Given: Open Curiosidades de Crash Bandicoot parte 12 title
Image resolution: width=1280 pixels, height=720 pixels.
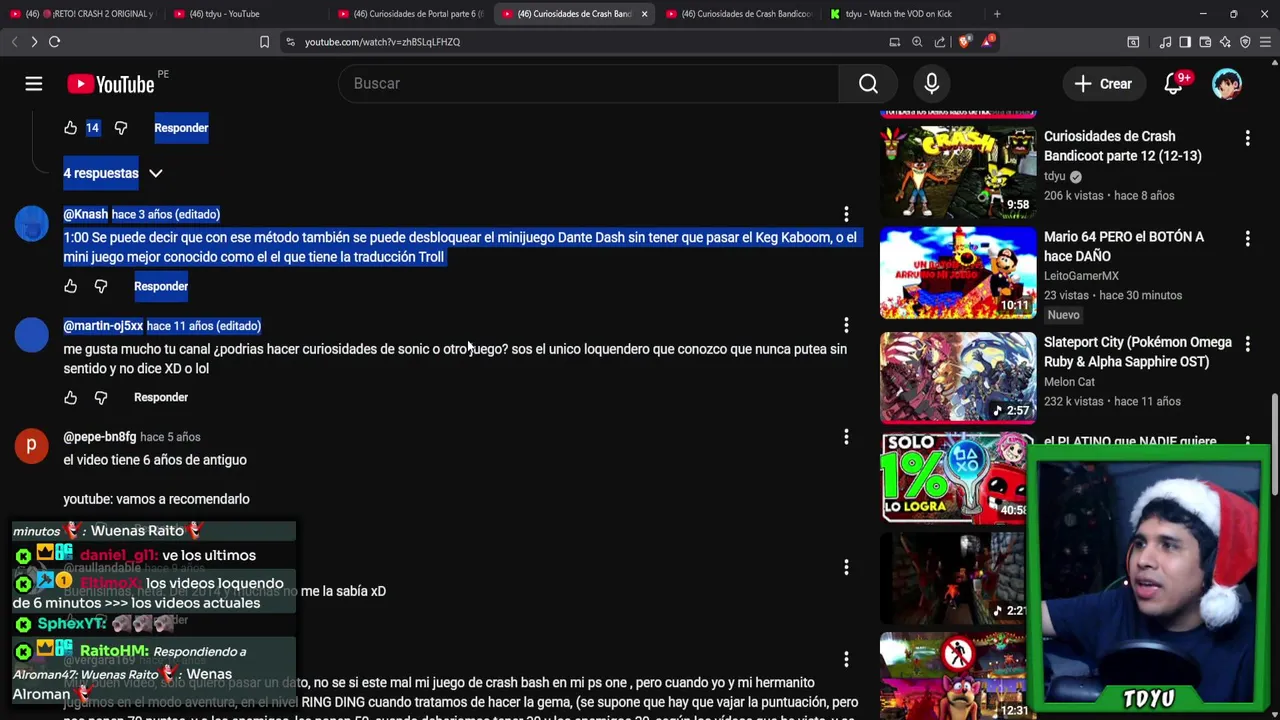Looking at the screenshot, I should 1122,146.
